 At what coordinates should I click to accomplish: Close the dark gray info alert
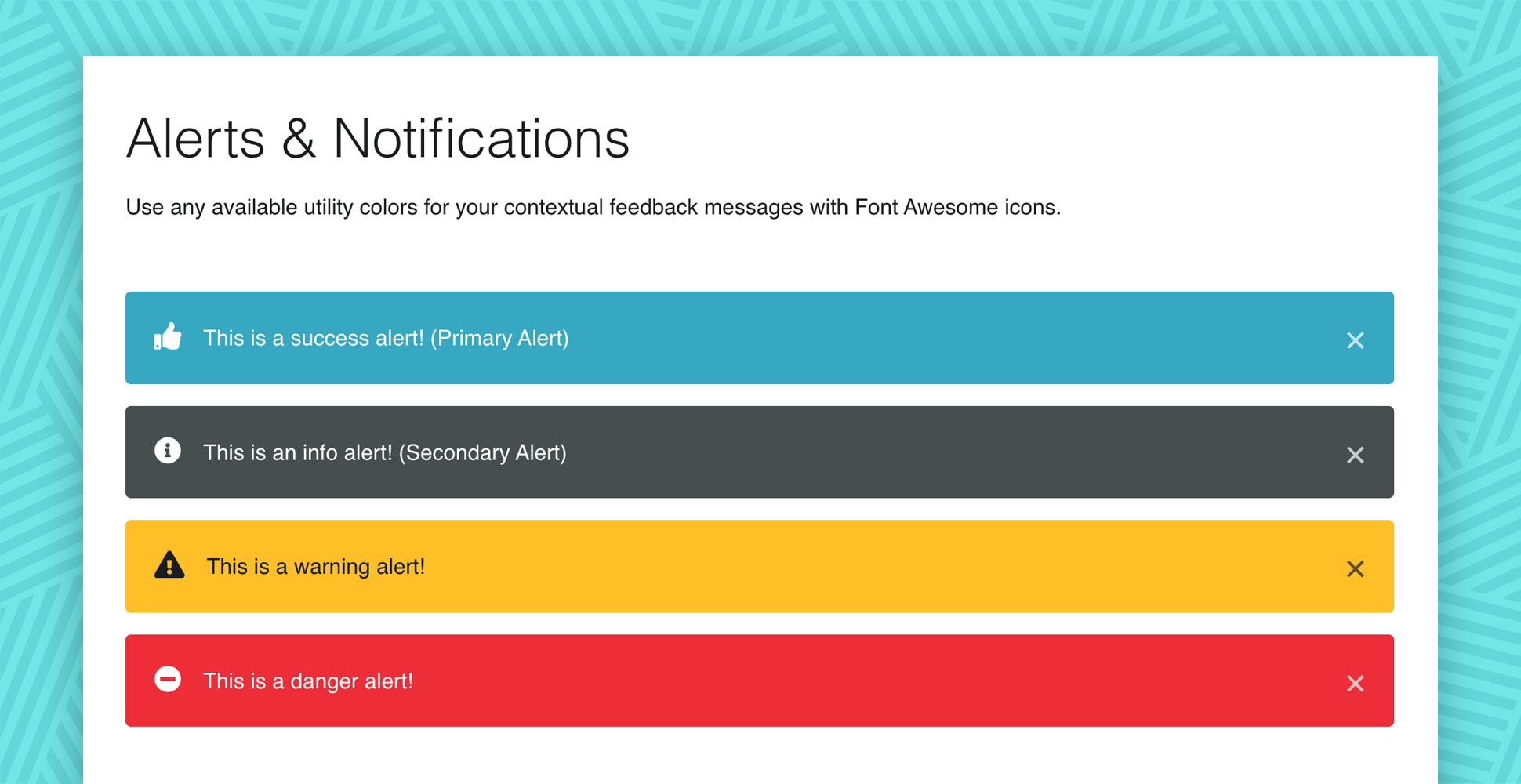[1355, 455]
